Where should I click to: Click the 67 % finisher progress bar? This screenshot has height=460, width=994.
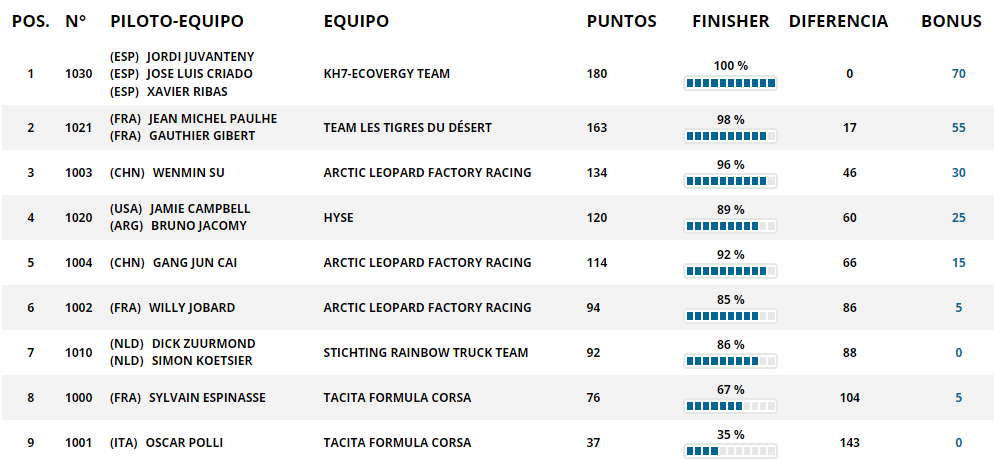[x=730, y=406]
